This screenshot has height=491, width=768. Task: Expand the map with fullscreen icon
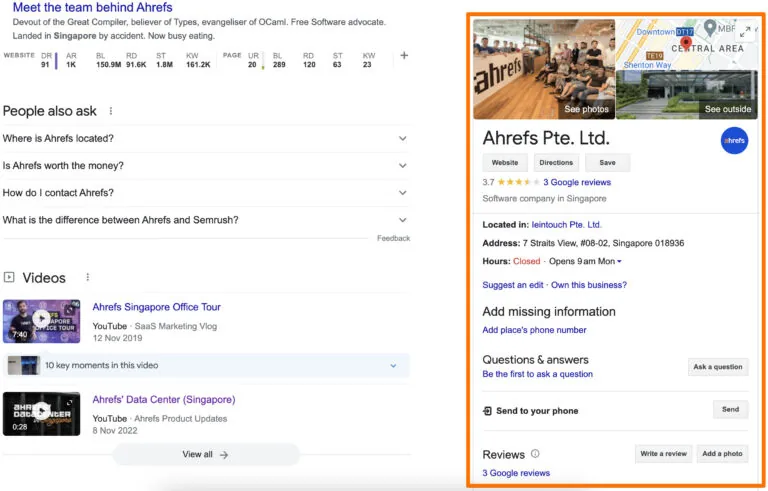(x=745, y=32)
